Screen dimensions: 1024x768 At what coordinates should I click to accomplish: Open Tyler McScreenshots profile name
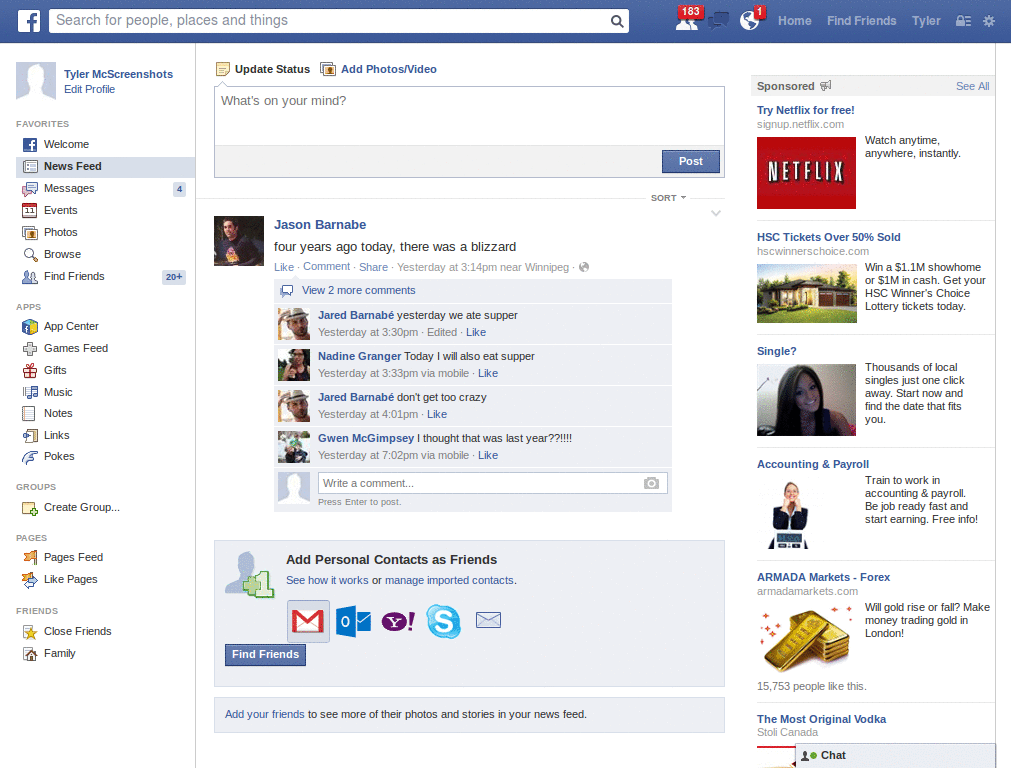[118, 74]
